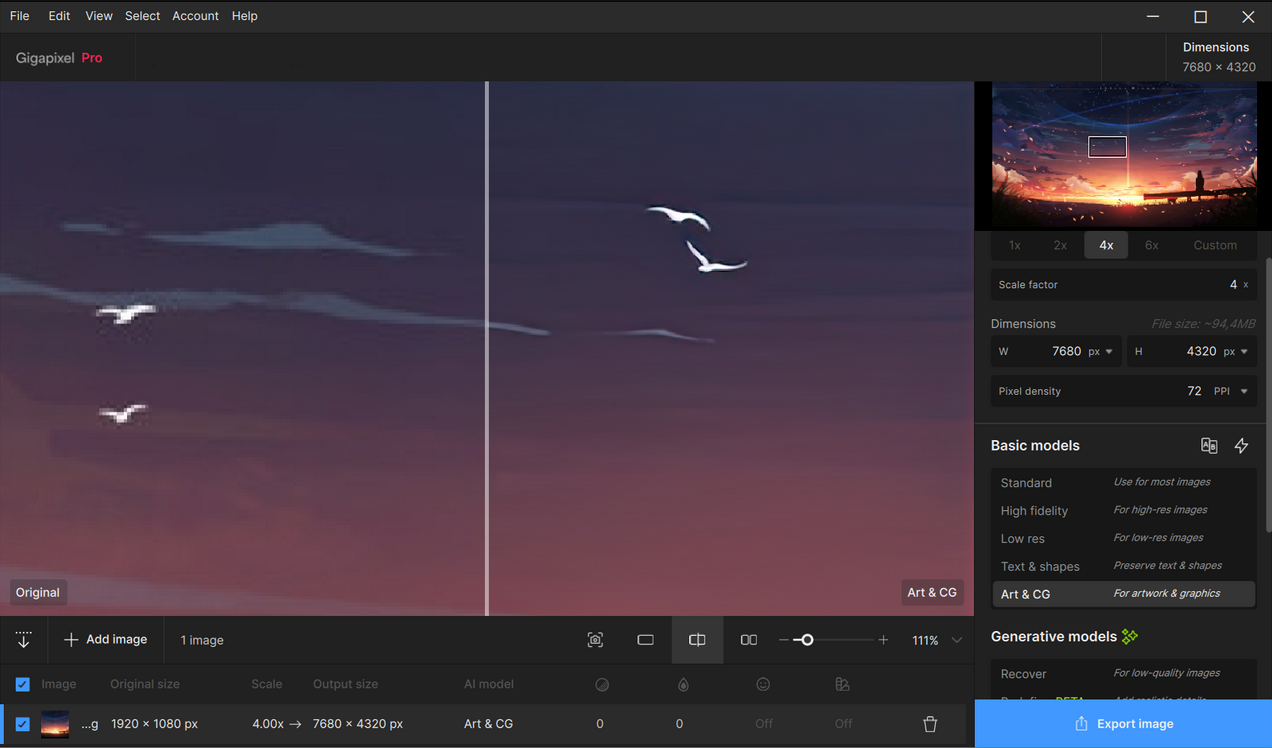
Task: Select the split view layout icon
Action: point(697,640)
